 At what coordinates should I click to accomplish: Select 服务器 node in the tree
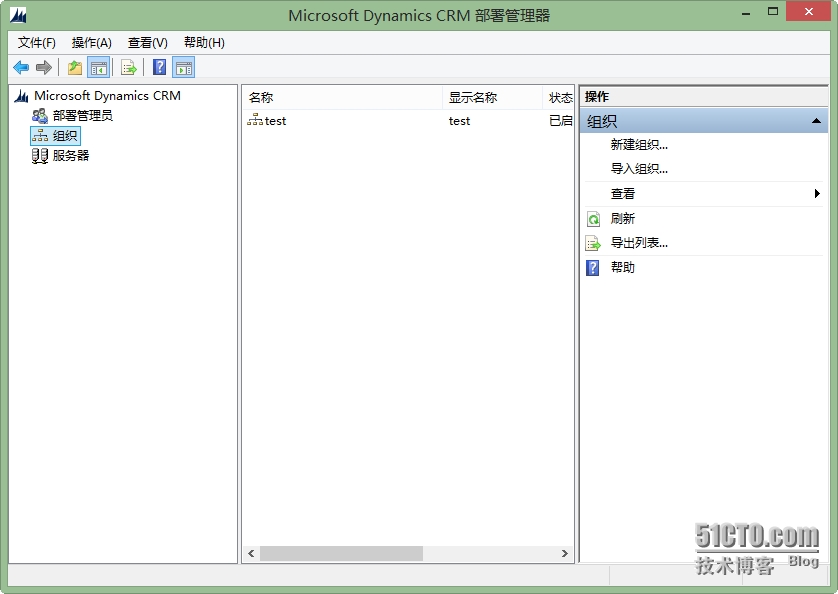click(71, 156)
